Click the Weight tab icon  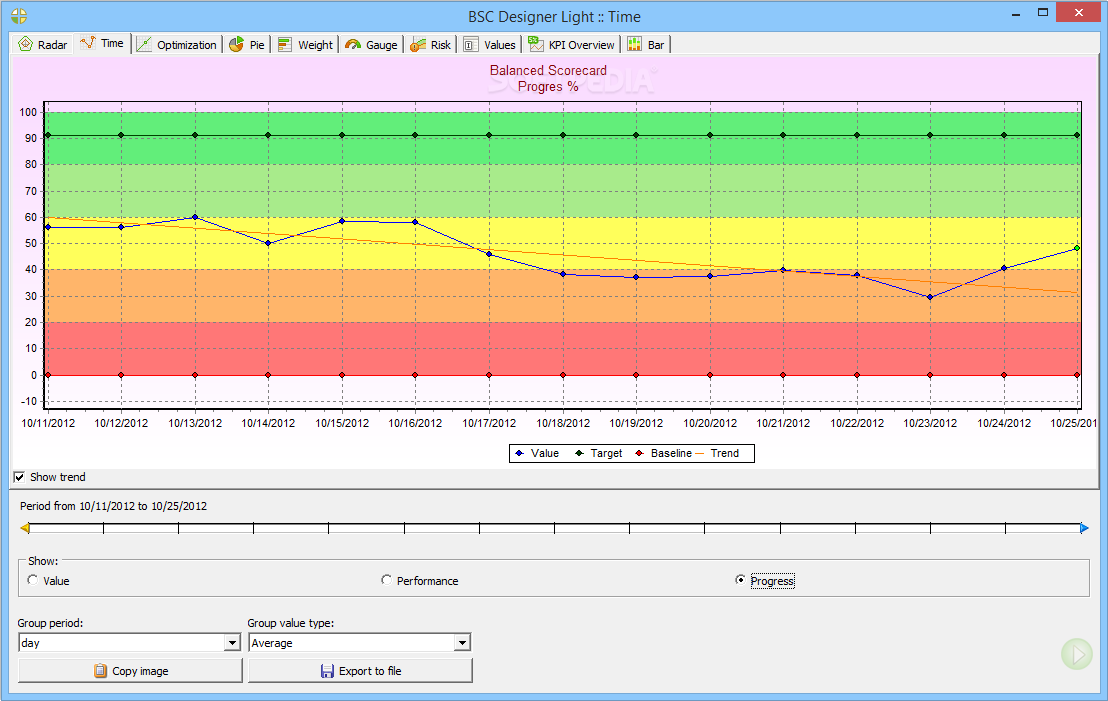click(285, 45)
